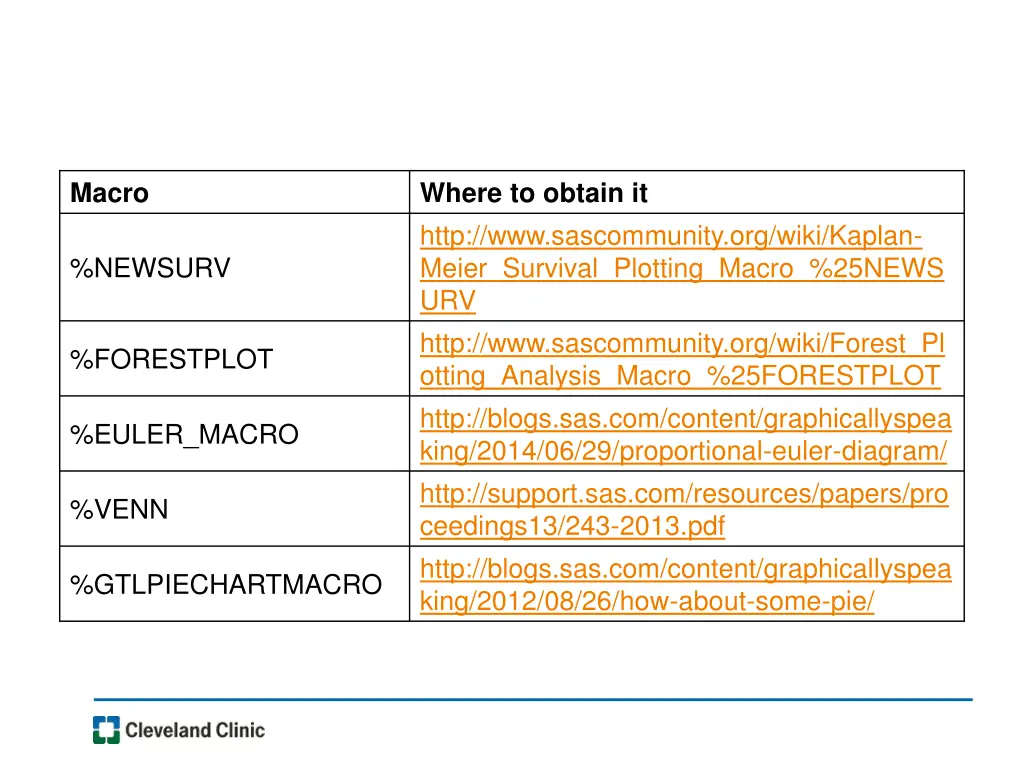Open the Forest Plotting Macro sascommunity link
Viewport: 1024px width, 768px height.
pos(682,359)
